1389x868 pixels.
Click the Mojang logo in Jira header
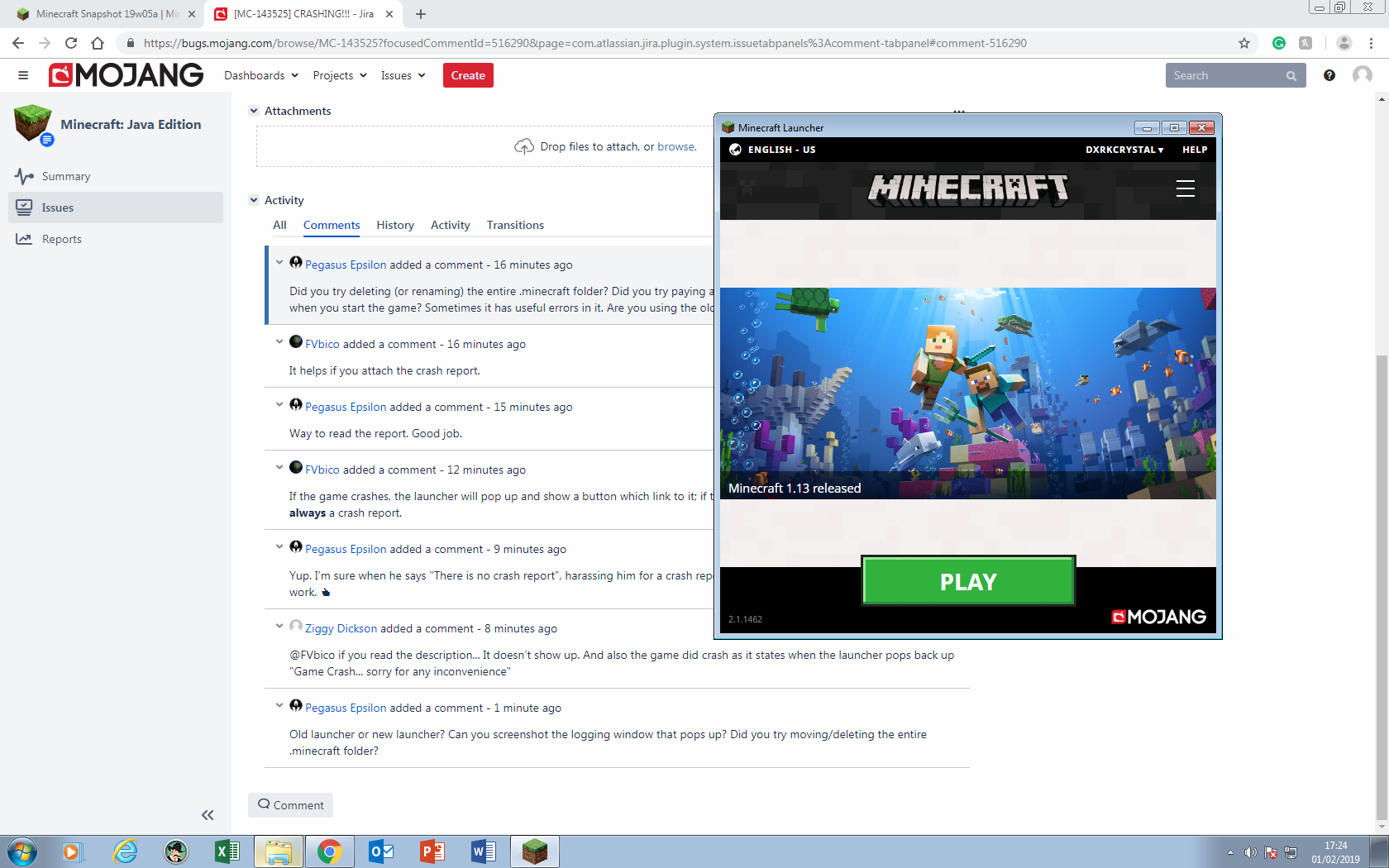(x=126, y=75)
